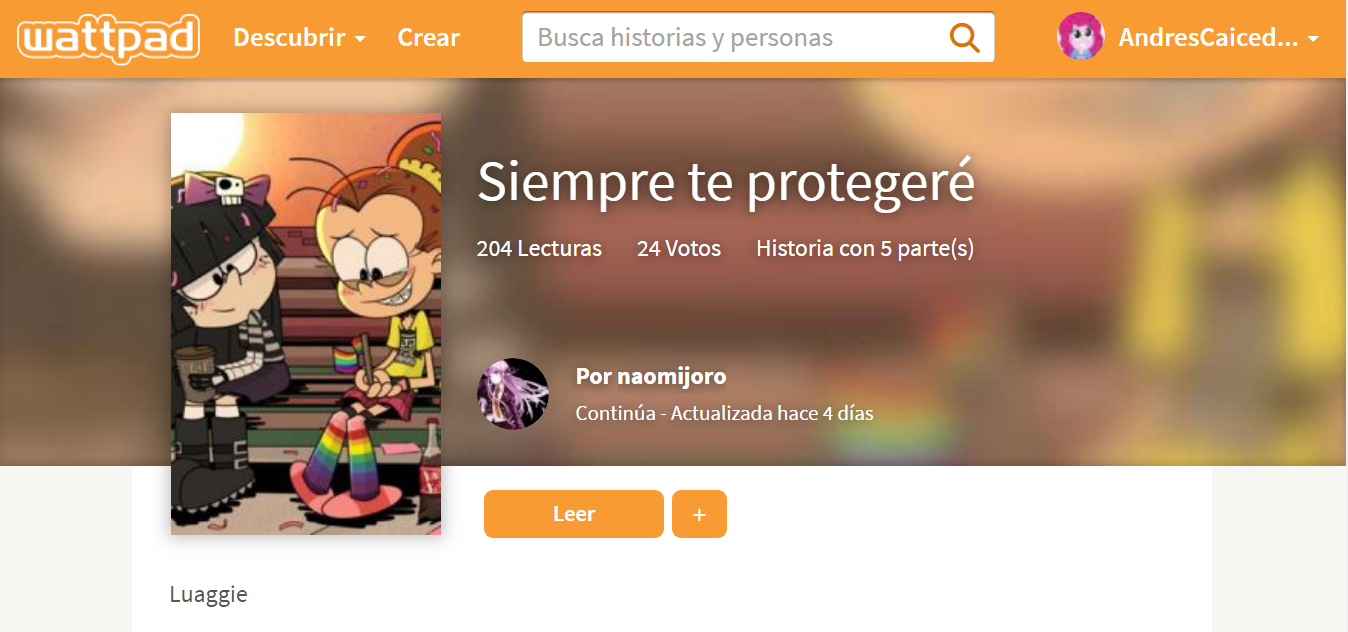Click the Leer button
1348x632 pixels.
(574, 514)
